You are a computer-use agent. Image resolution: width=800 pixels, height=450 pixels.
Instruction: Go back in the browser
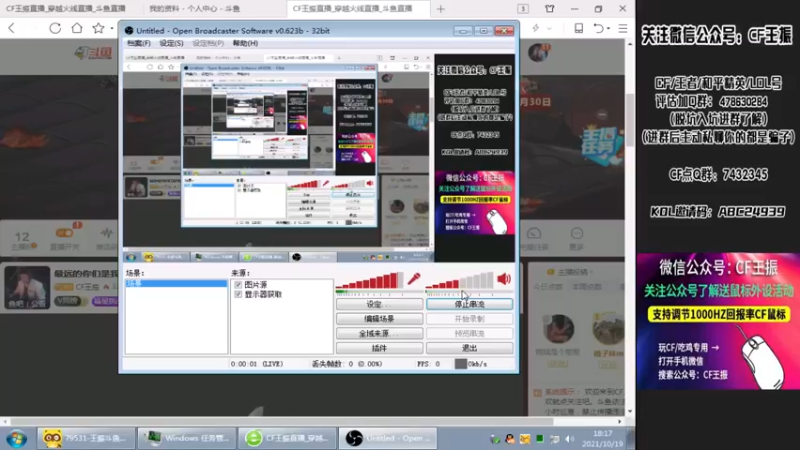(12, 28)
